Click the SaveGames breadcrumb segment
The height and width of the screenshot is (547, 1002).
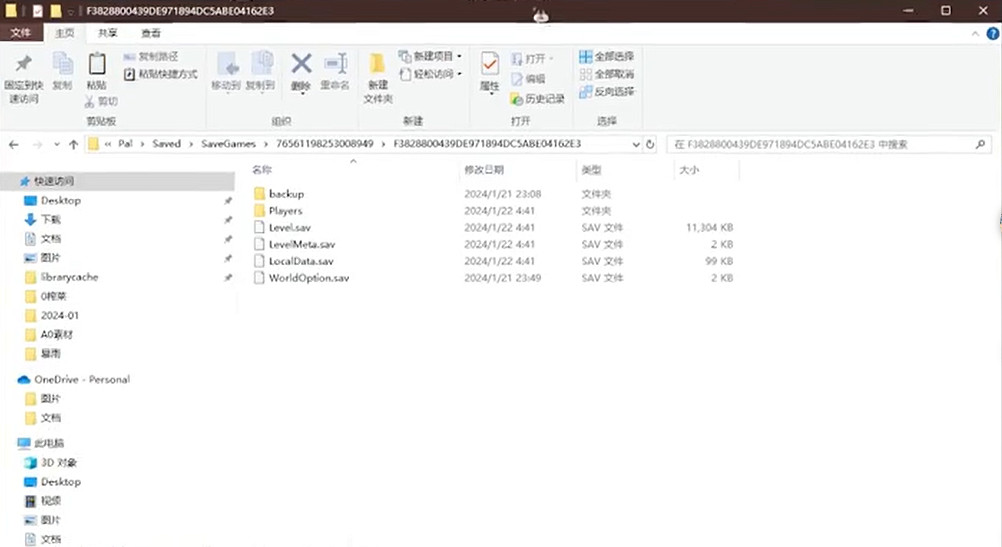tap(228, 144)
